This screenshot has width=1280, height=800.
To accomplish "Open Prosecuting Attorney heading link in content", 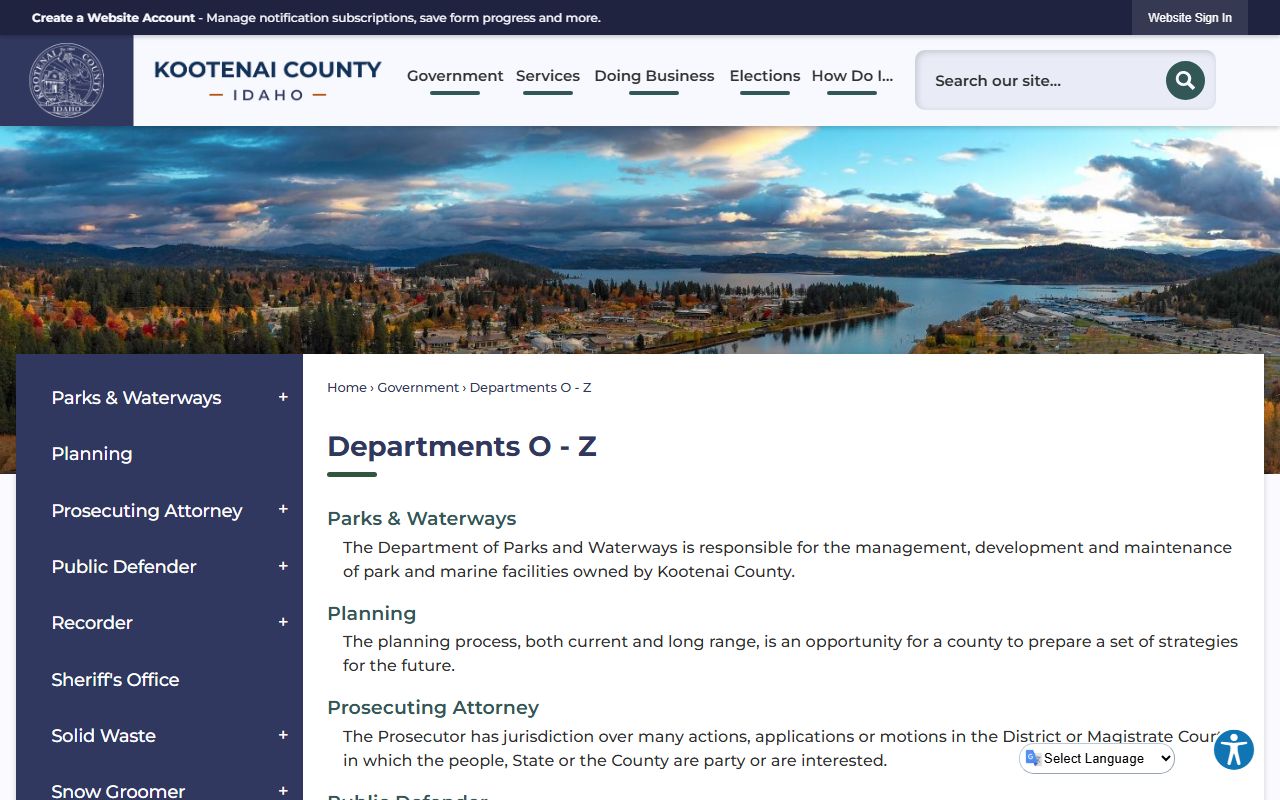I will tap(433, 707).
